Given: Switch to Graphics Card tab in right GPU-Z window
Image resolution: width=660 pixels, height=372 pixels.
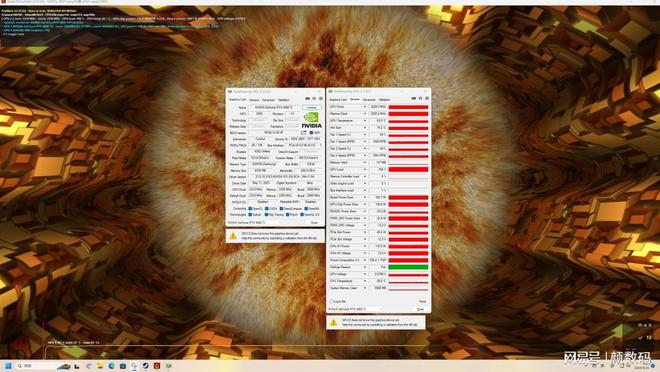Looking at the screenshot, I should pyautogui.click(x=338, y=100).
